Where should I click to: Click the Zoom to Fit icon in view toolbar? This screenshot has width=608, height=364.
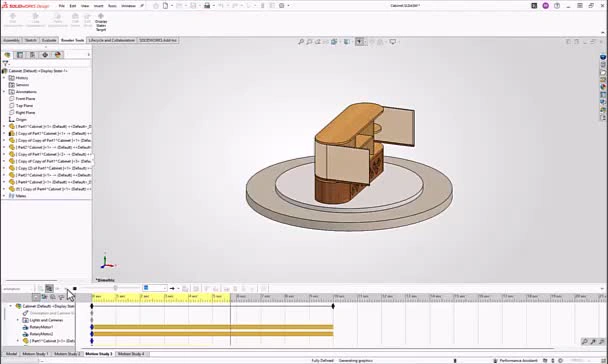[301, 42]
